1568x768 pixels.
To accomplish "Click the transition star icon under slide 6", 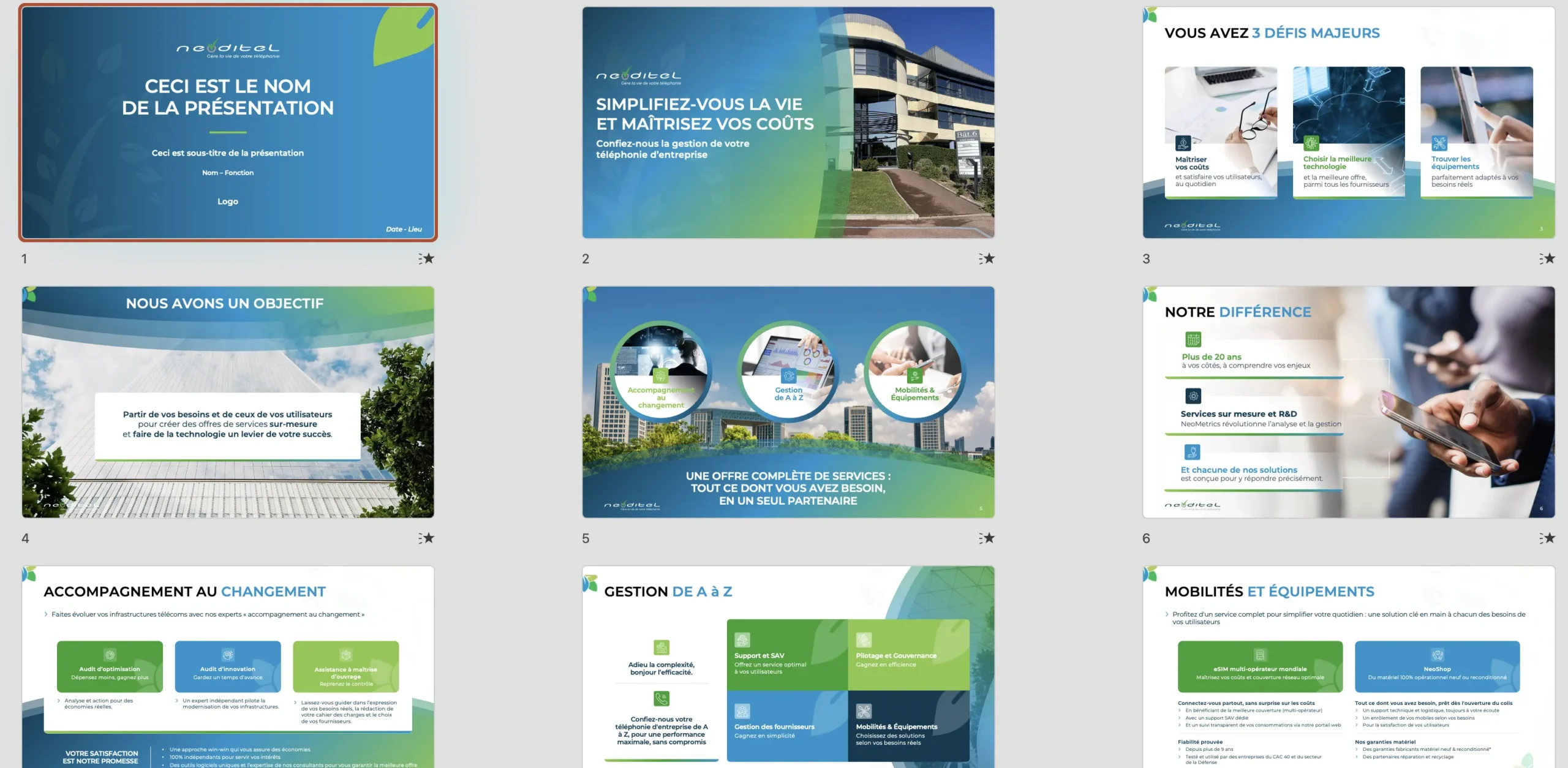I will 1547,538.
